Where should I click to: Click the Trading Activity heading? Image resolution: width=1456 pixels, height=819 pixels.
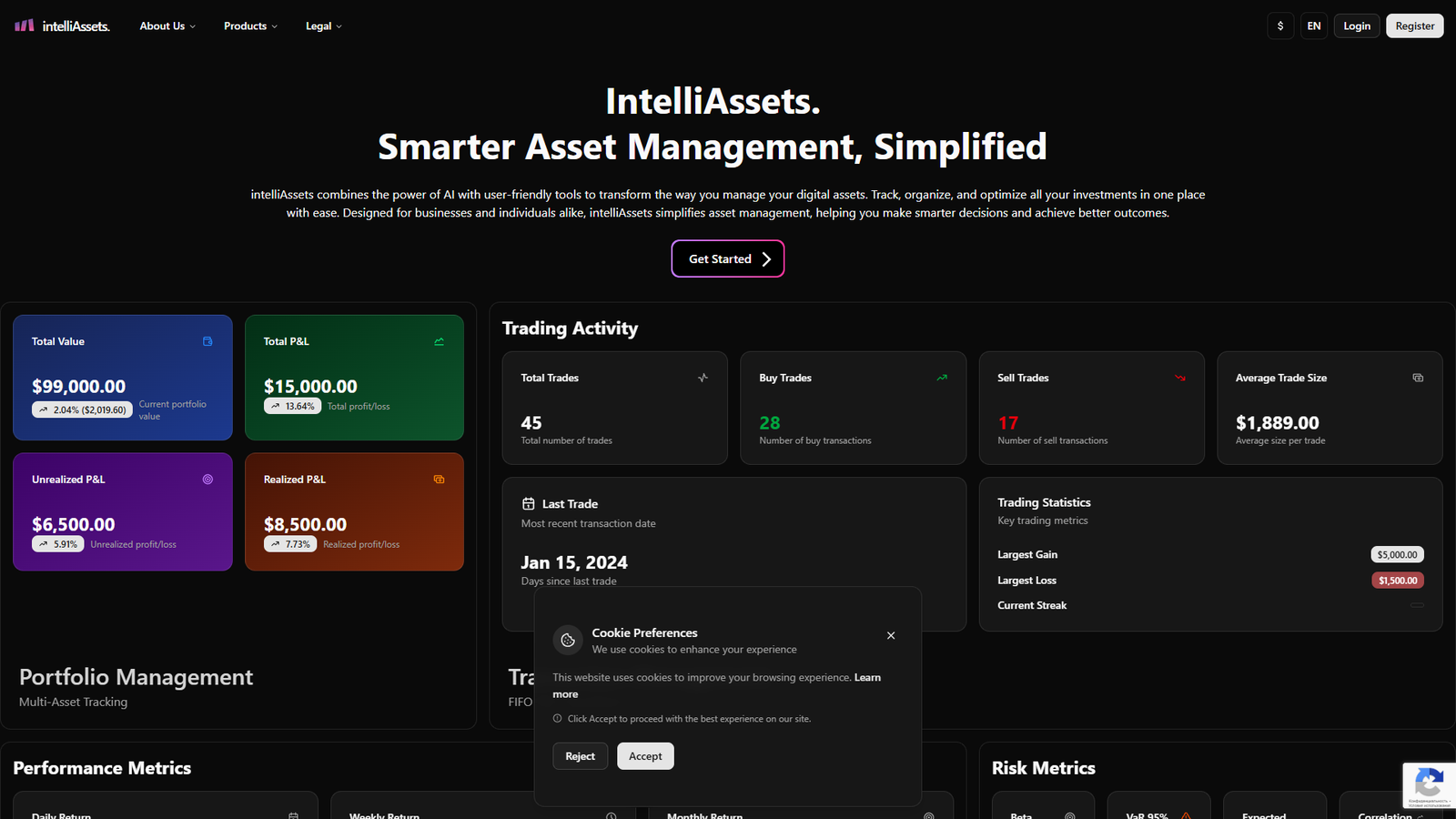pyautogui.click(x=570, y=329)
